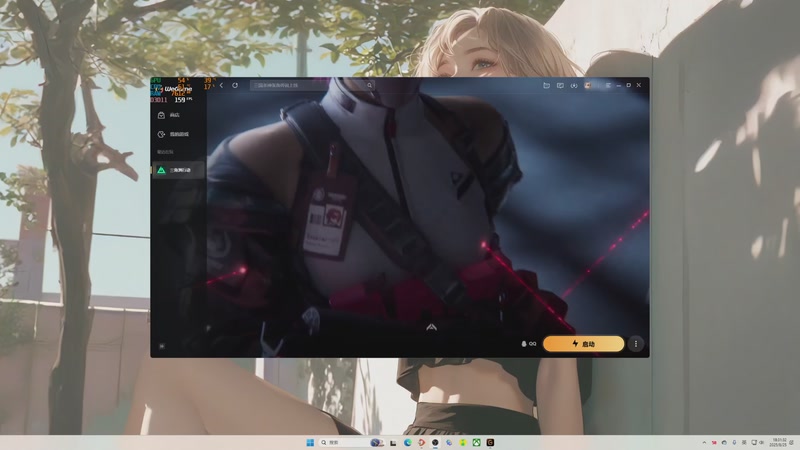This screenshot has height=450, width=800.
Task: Open the taskbar clock and date
Action: pos(779,442)
